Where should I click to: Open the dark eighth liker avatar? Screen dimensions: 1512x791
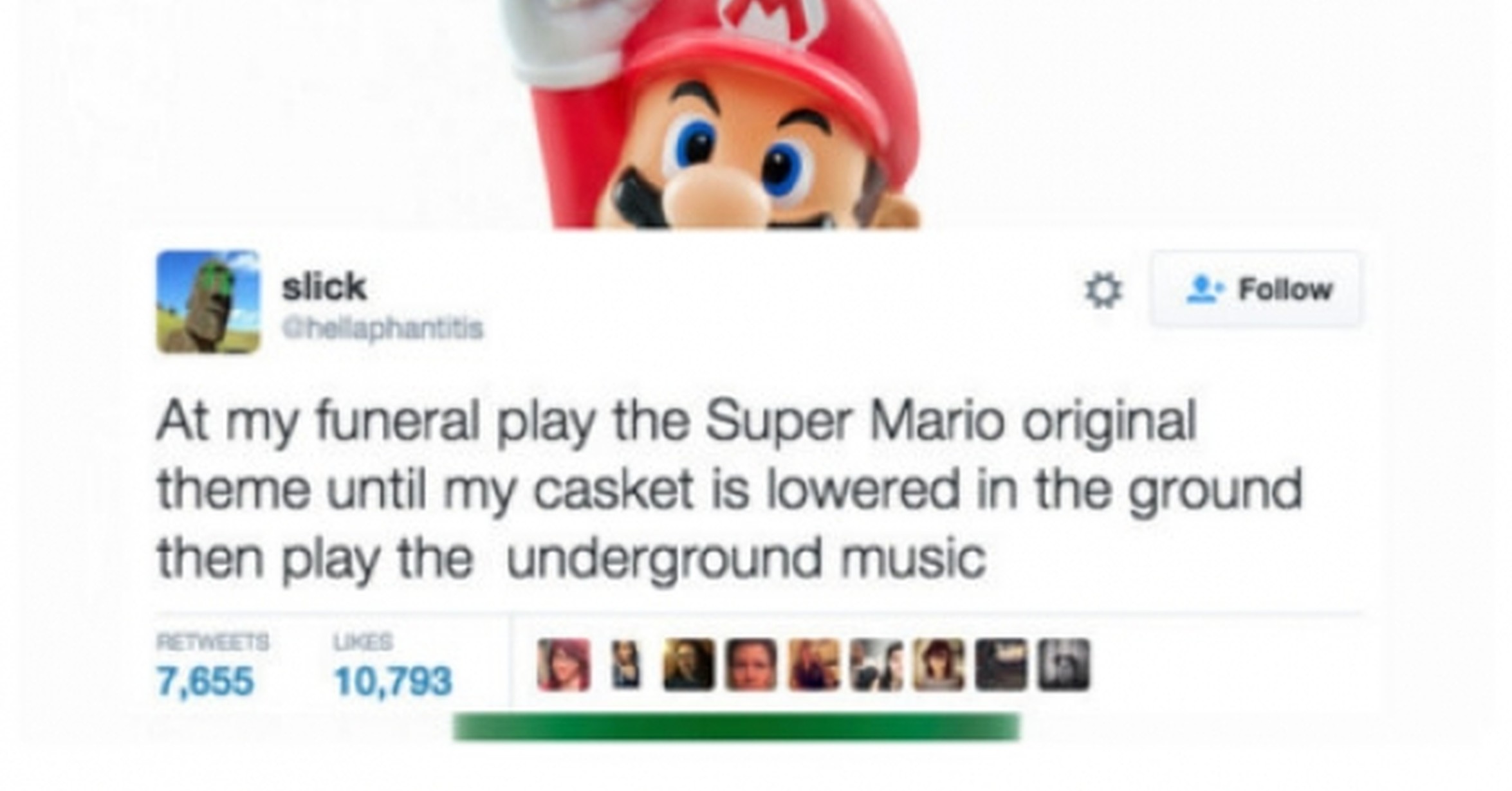tap(1001, 665)
